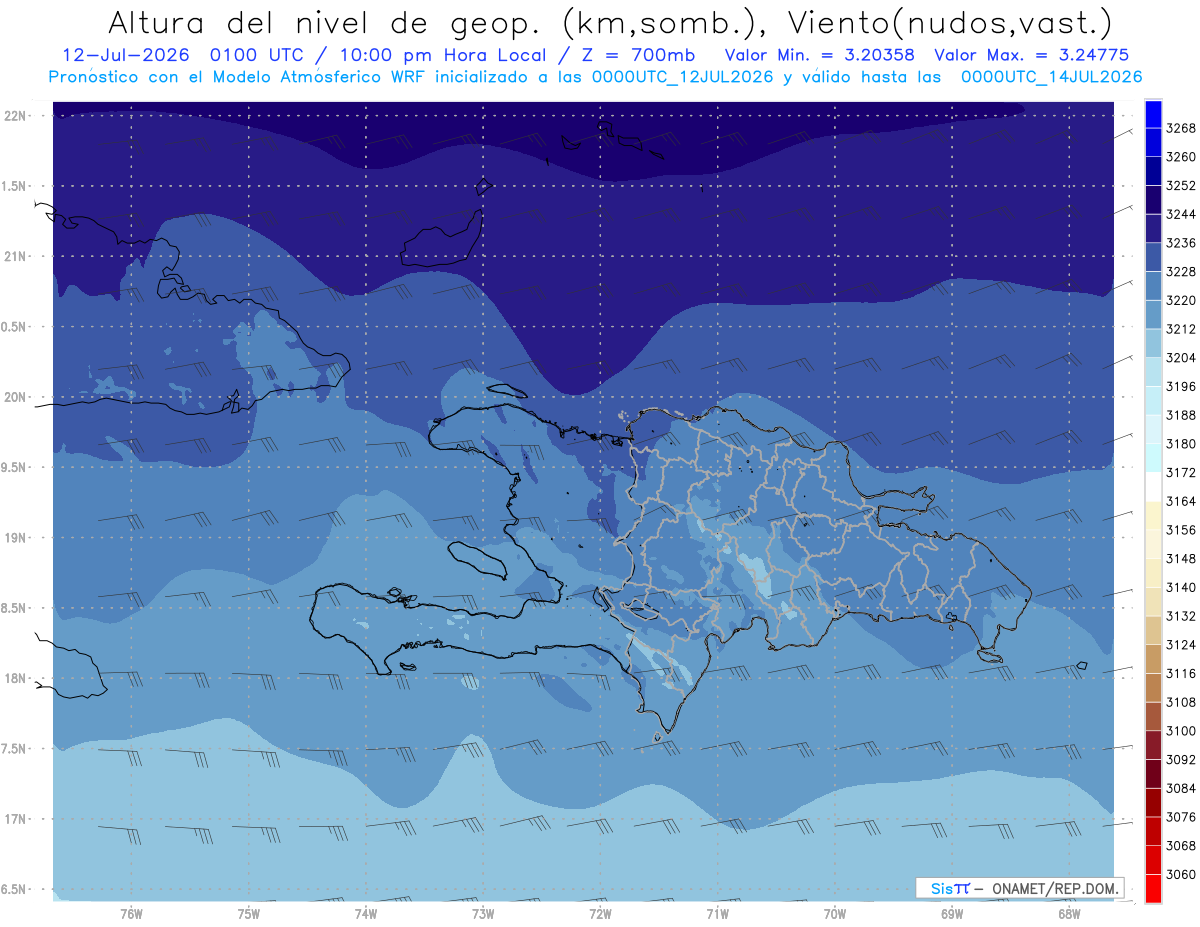Click the '0100 UTC' time text
The image size is (1200, 927).
coord(262,55)
